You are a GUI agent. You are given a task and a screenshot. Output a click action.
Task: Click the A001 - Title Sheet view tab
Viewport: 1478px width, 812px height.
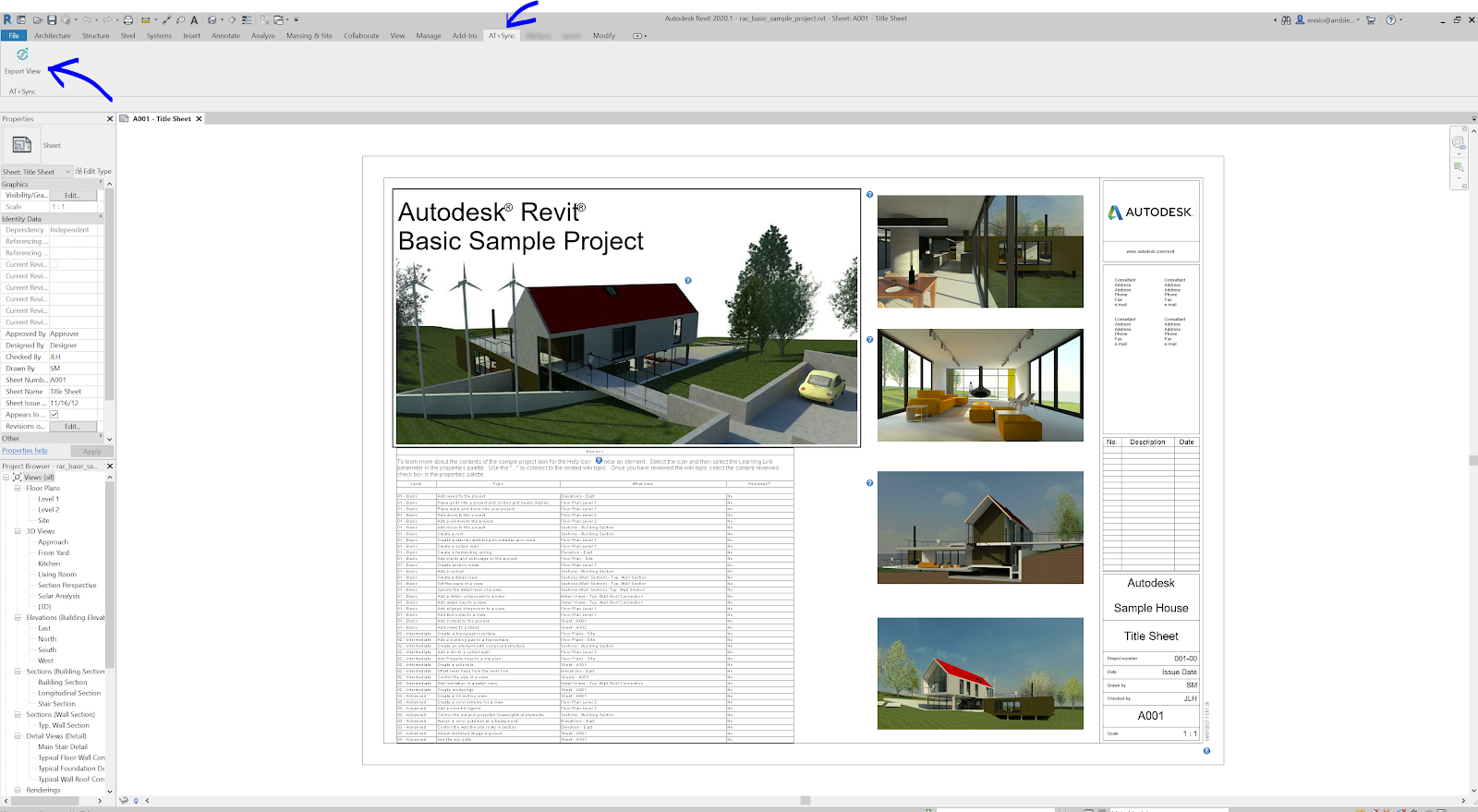click(x=161, y=119)
